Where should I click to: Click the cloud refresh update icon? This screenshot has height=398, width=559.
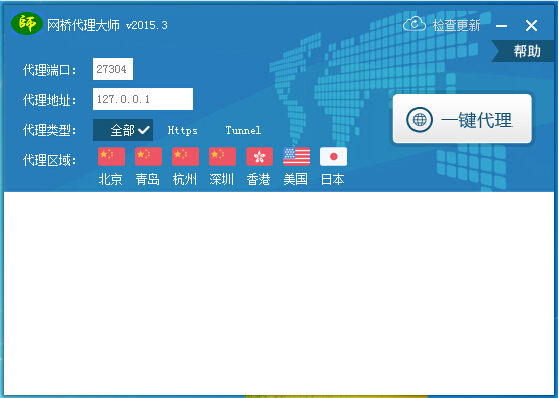pos(414,24)
